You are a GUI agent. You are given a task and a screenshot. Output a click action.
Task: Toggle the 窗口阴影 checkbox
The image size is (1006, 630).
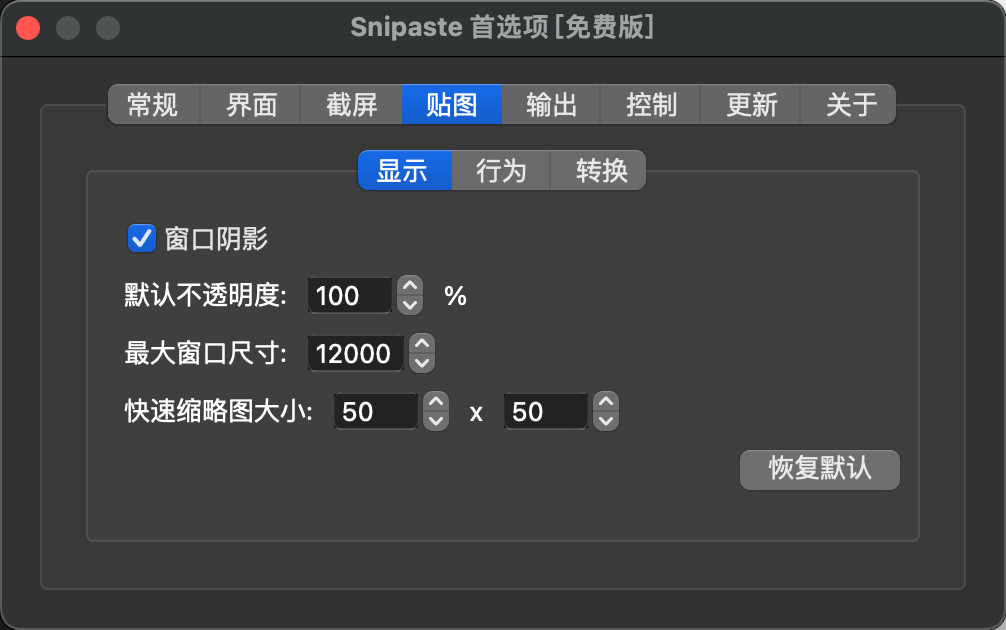(142, 239)
